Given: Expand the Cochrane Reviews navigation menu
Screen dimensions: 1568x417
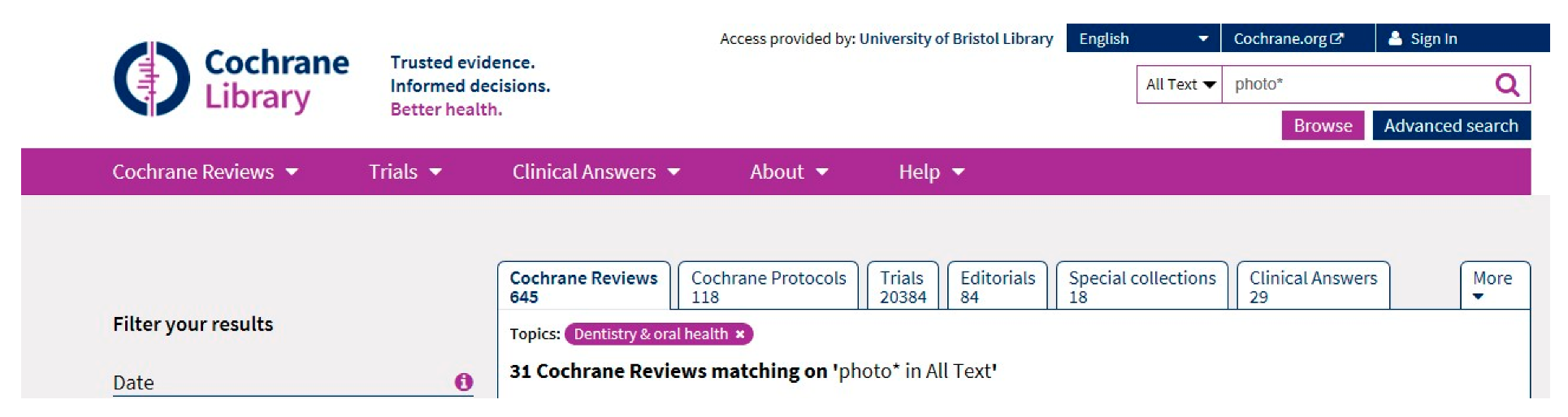Looking at the screenshot, I should (x=205, y=172).
